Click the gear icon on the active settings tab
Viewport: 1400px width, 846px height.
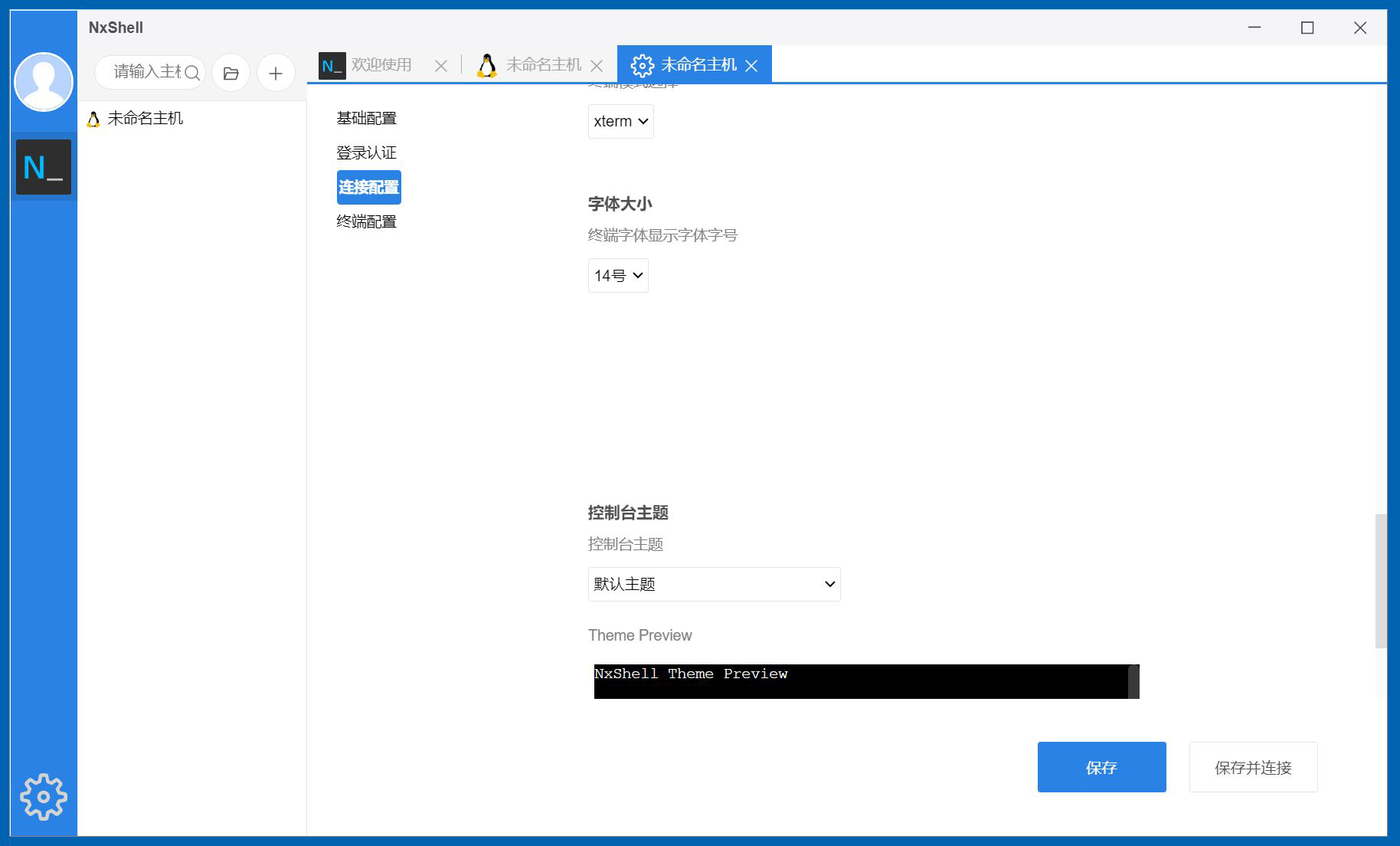(643, 64)
